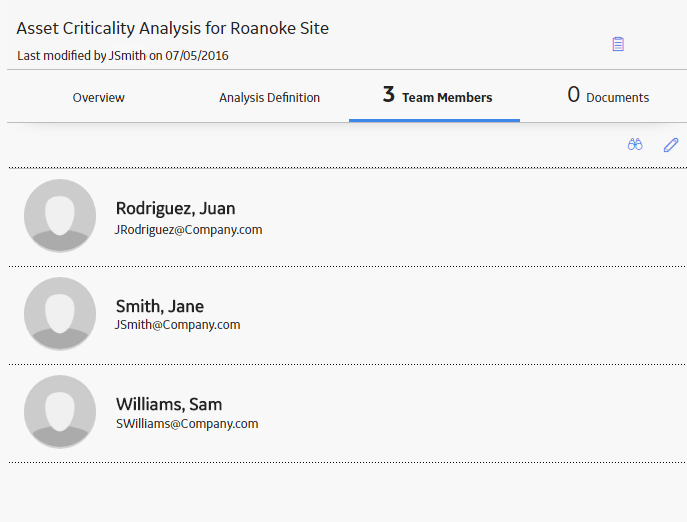Click the name Rodriguez, Juan
687x522 pixels.
click(175, 209)
